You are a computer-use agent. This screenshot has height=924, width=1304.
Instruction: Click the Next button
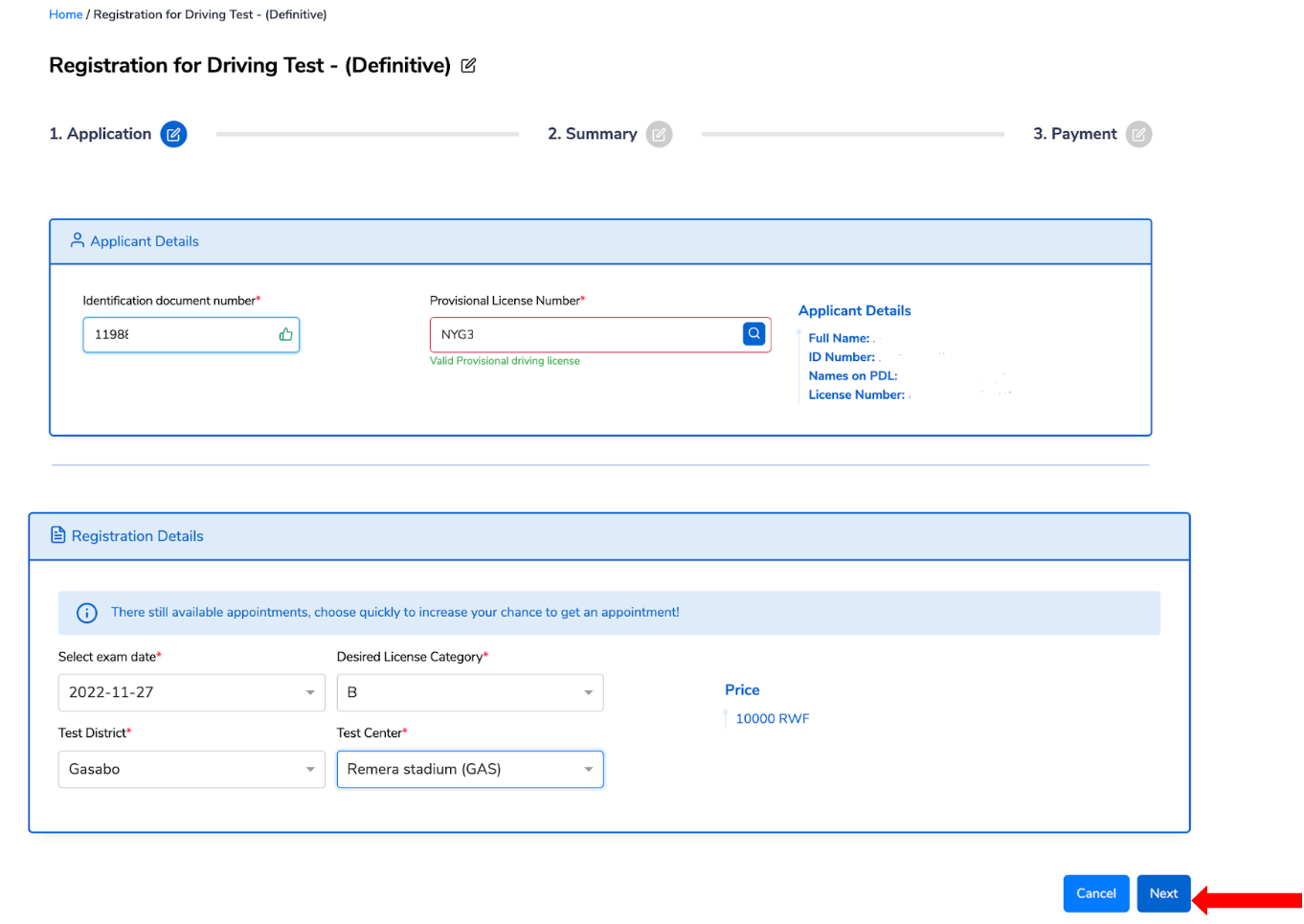tap(1163, 892)
